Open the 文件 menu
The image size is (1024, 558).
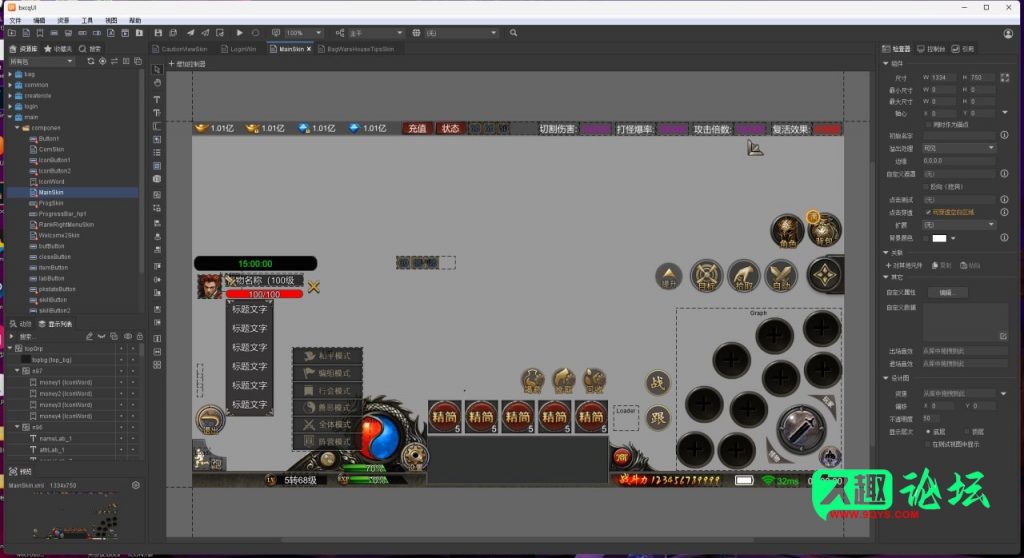coord(16,21)
